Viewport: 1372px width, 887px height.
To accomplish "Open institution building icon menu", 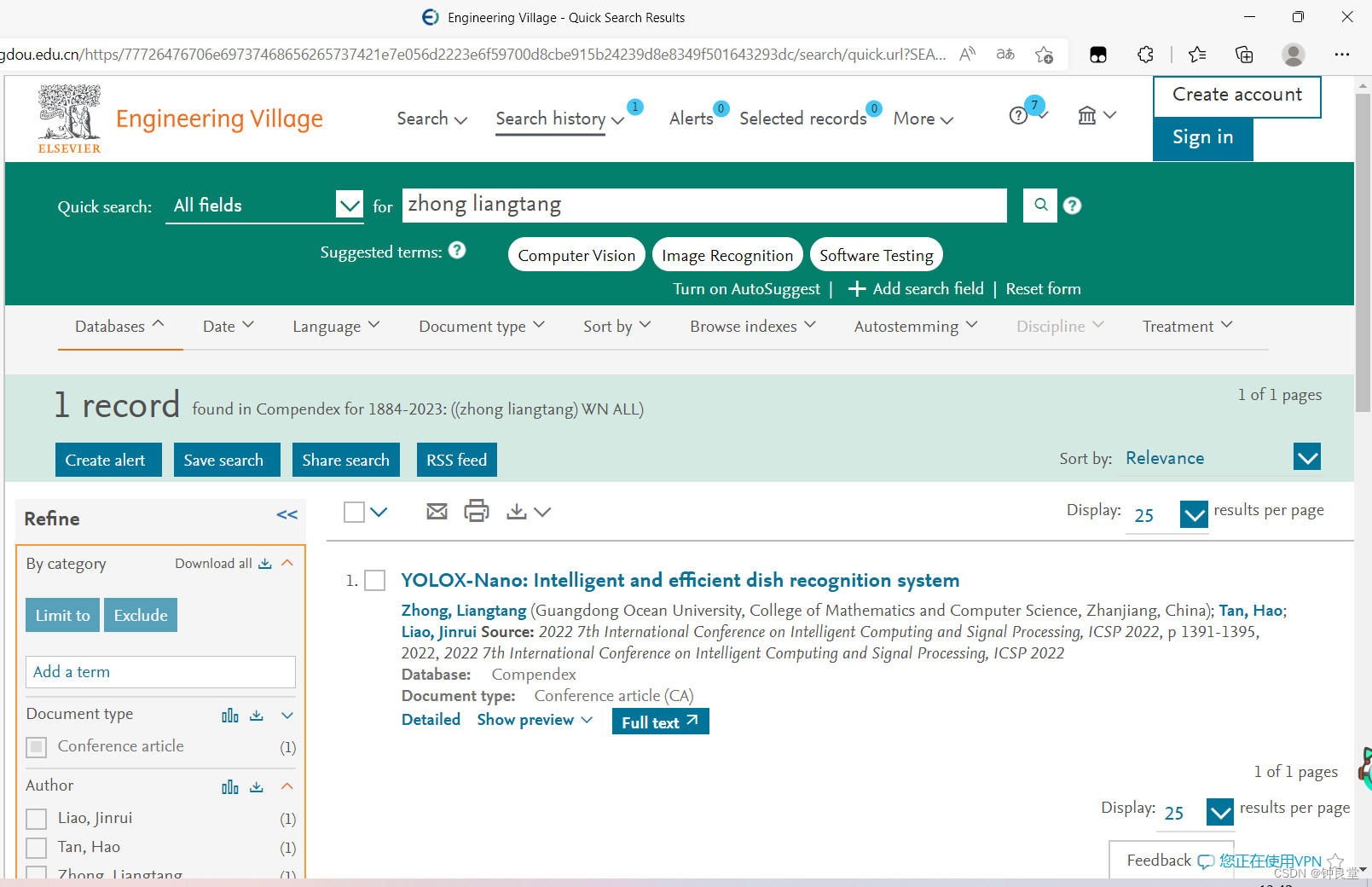I will [1086, 114].
